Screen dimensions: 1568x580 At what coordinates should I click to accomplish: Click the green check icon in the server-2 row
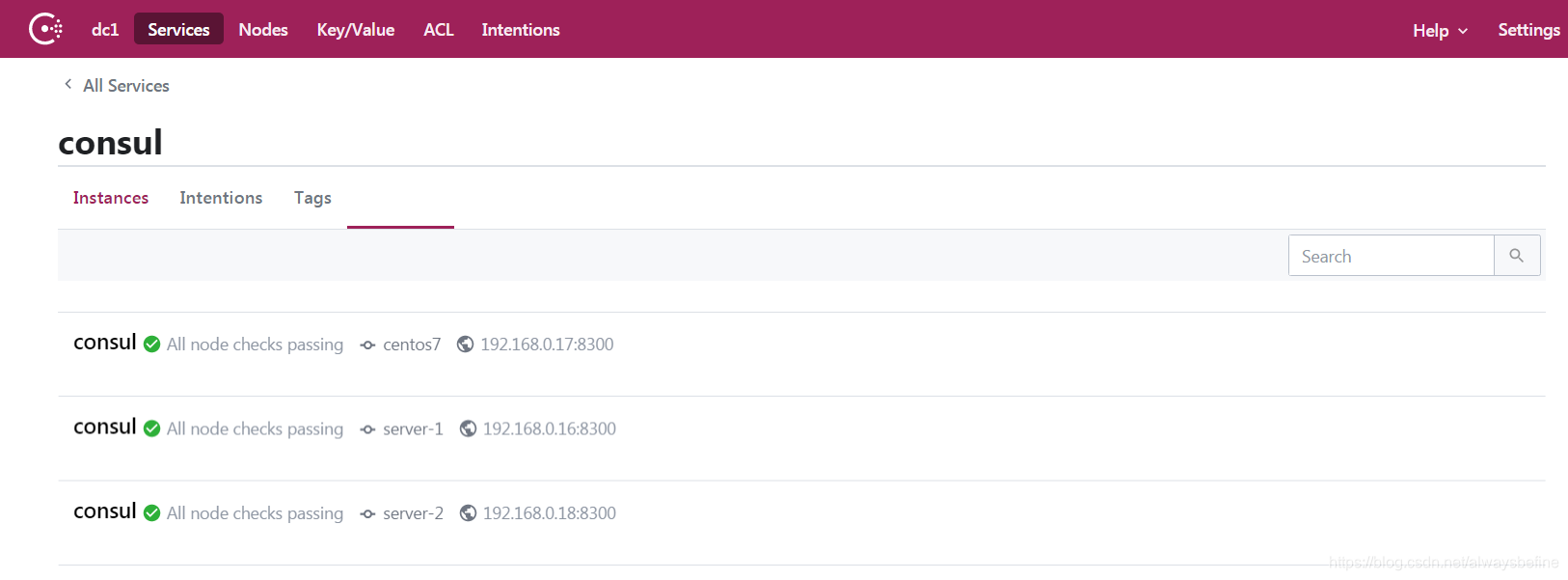coord(151,513)
